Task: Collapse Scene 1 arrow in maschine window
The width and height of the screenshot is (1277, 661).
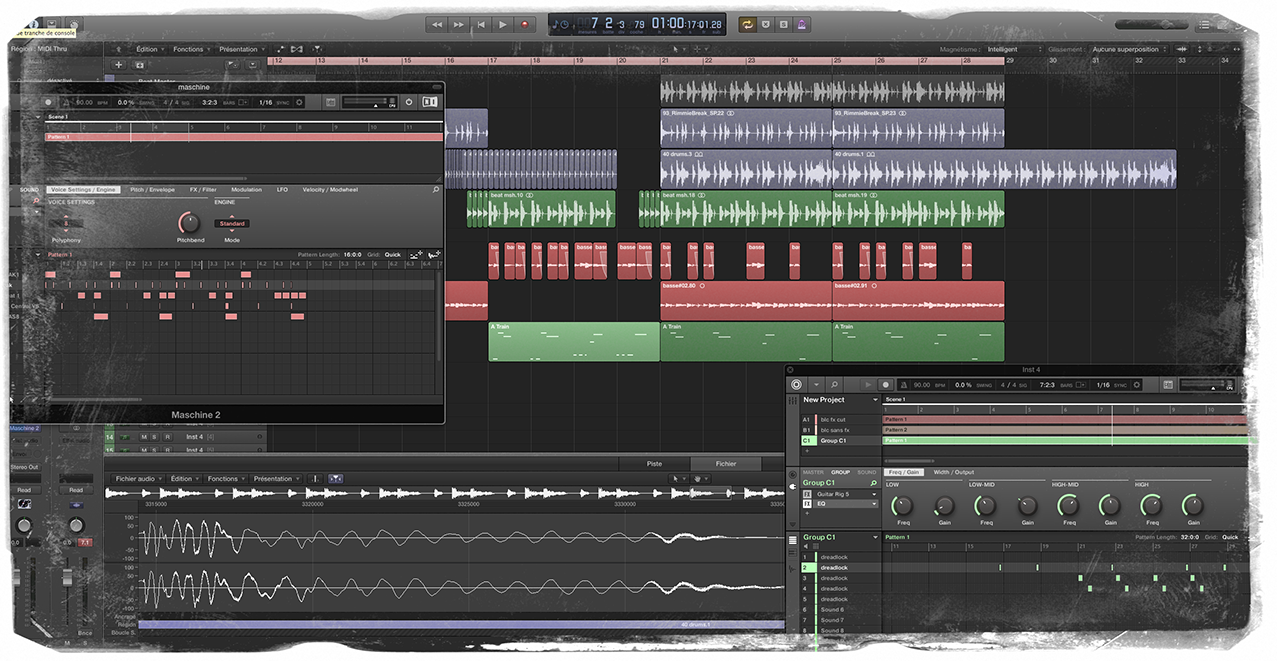Action: click(x=38, y=117)
